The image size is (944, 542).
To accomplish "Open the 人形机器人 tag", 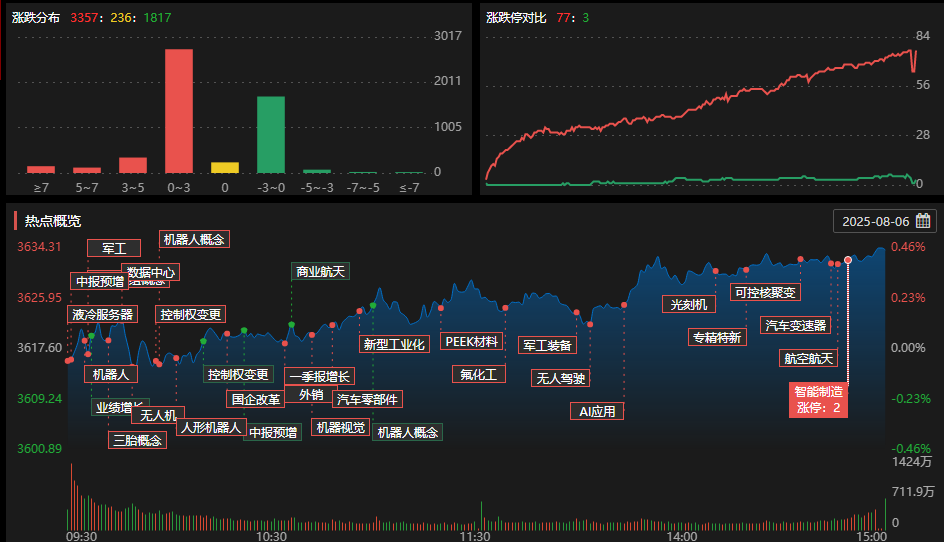I will (x=211, y=427).
